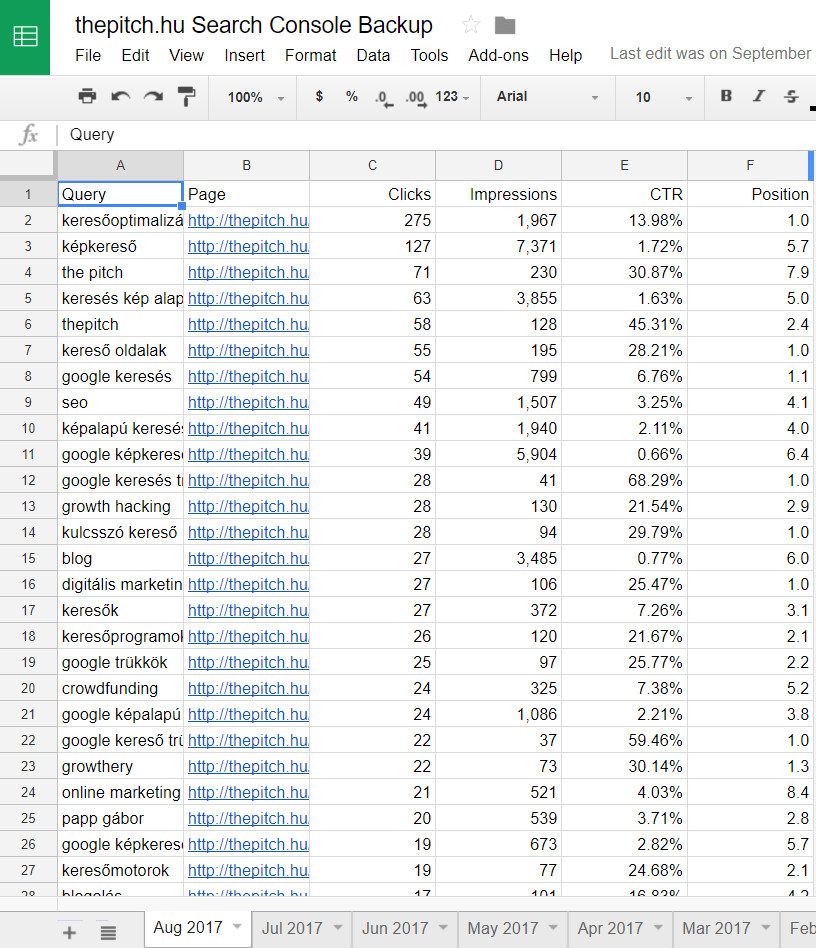816x948 pixels.
Task: Open the 'Last edit was on September' link
Action: 710,54
